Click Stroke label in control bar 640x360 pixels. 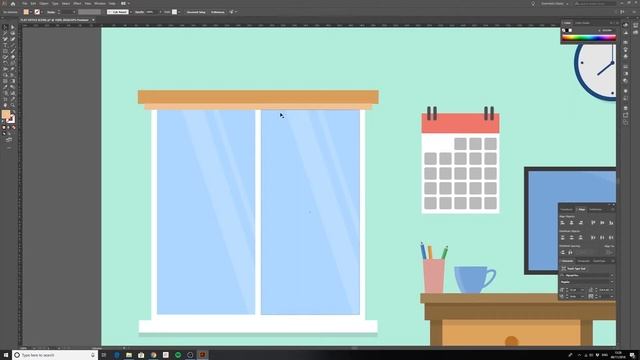pyautogui.click(x=51, y=12)
